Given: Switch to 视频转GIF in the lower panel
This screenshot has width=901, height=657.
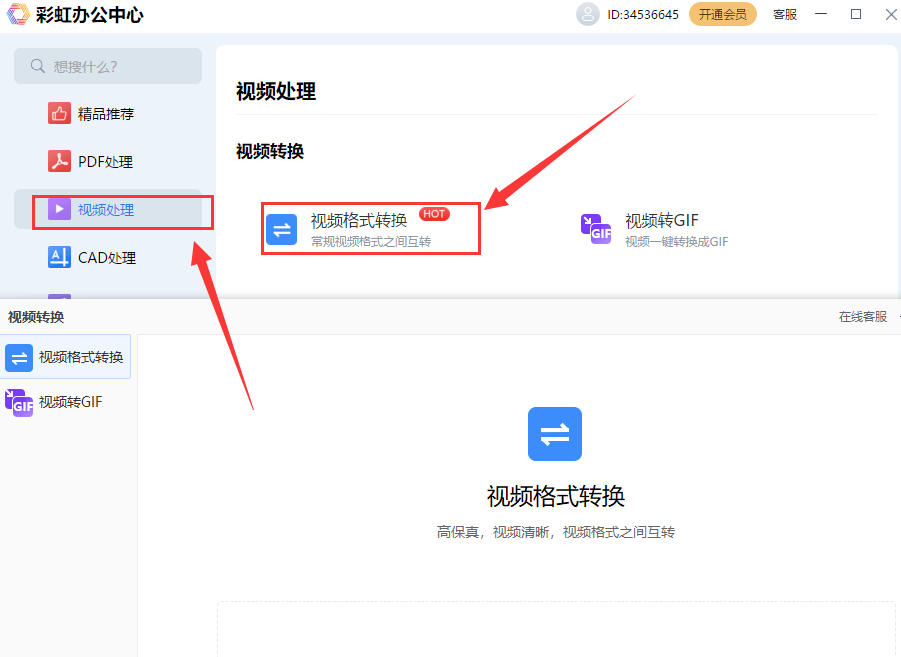Looking at the screenshot, I should pos(66,402).
